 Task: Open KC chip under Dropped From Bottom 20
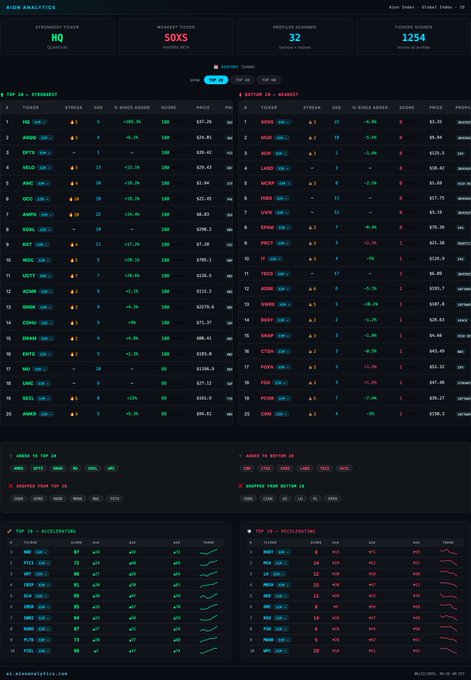point(285,499)
